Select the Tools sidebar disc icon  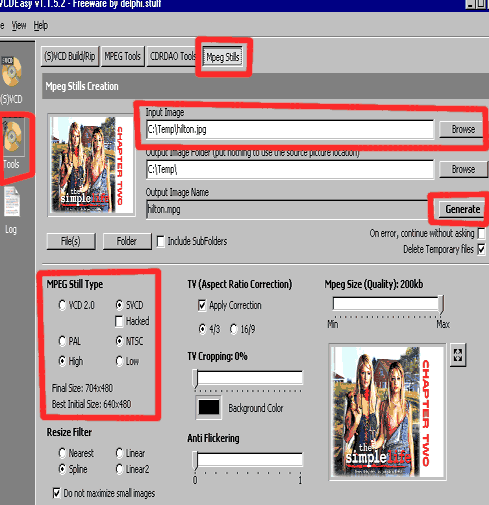point(12,137)
